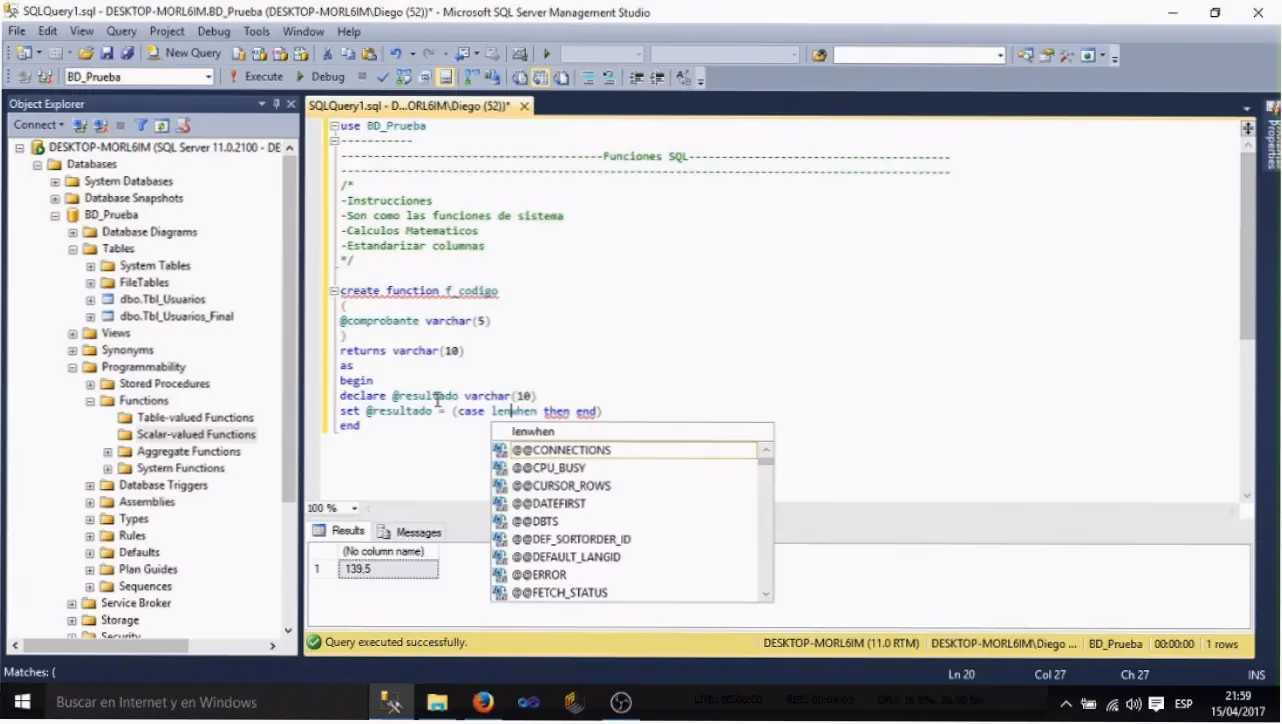Click the Buscar en Internet search box

(x=208, y=702)
